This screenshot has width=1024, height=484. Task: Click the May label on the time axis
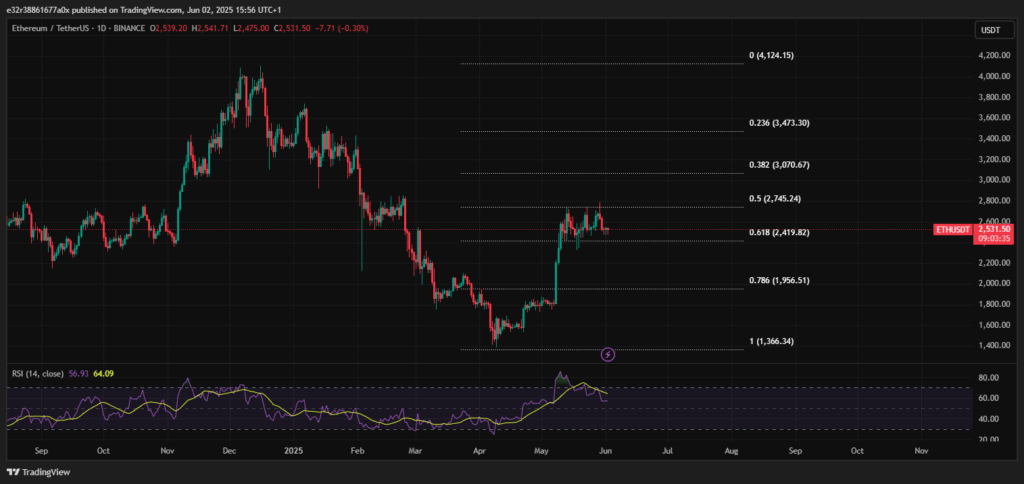(x=542, y=451)
